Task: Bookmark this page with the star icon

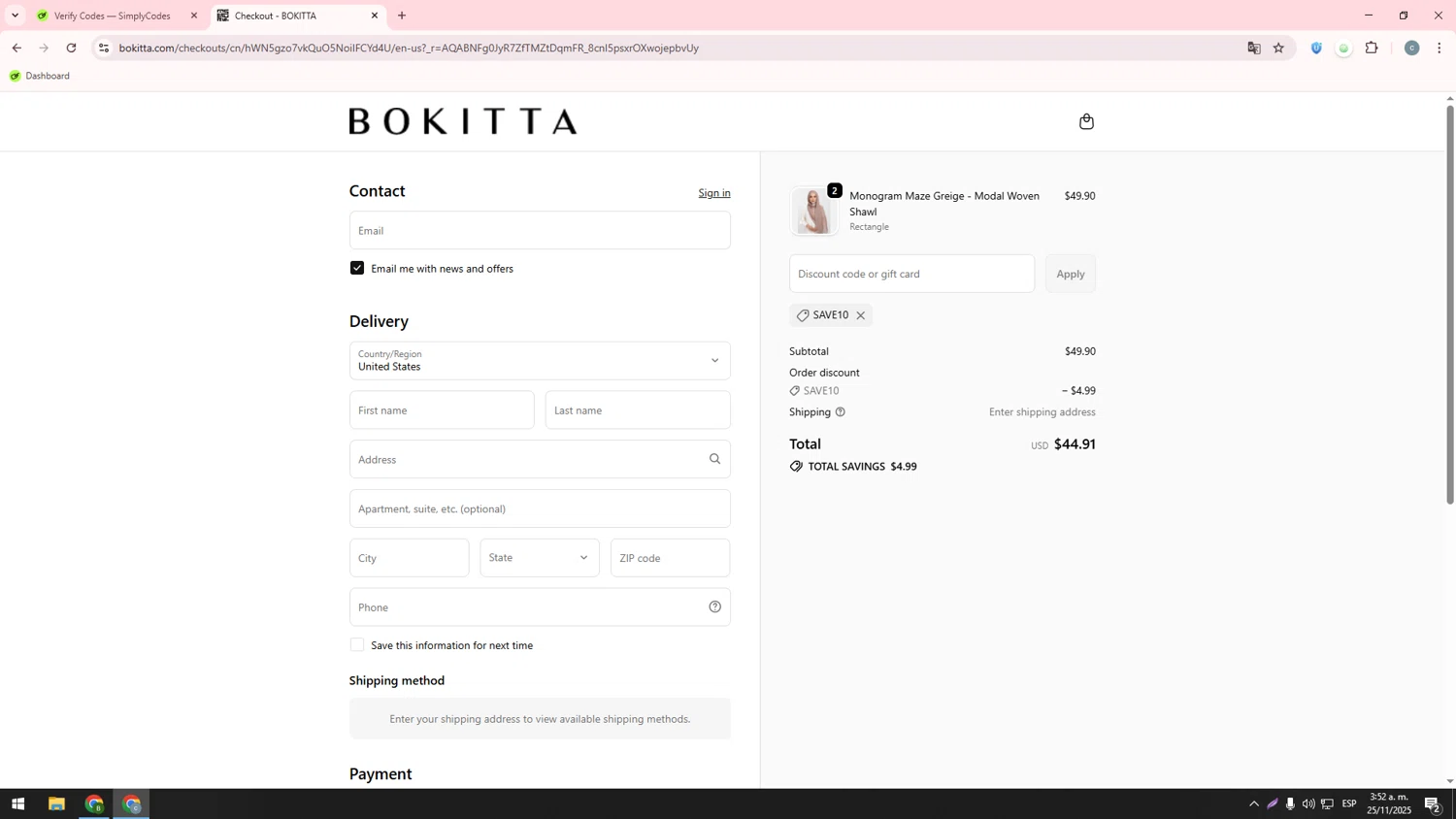Action: [1278, 48]
